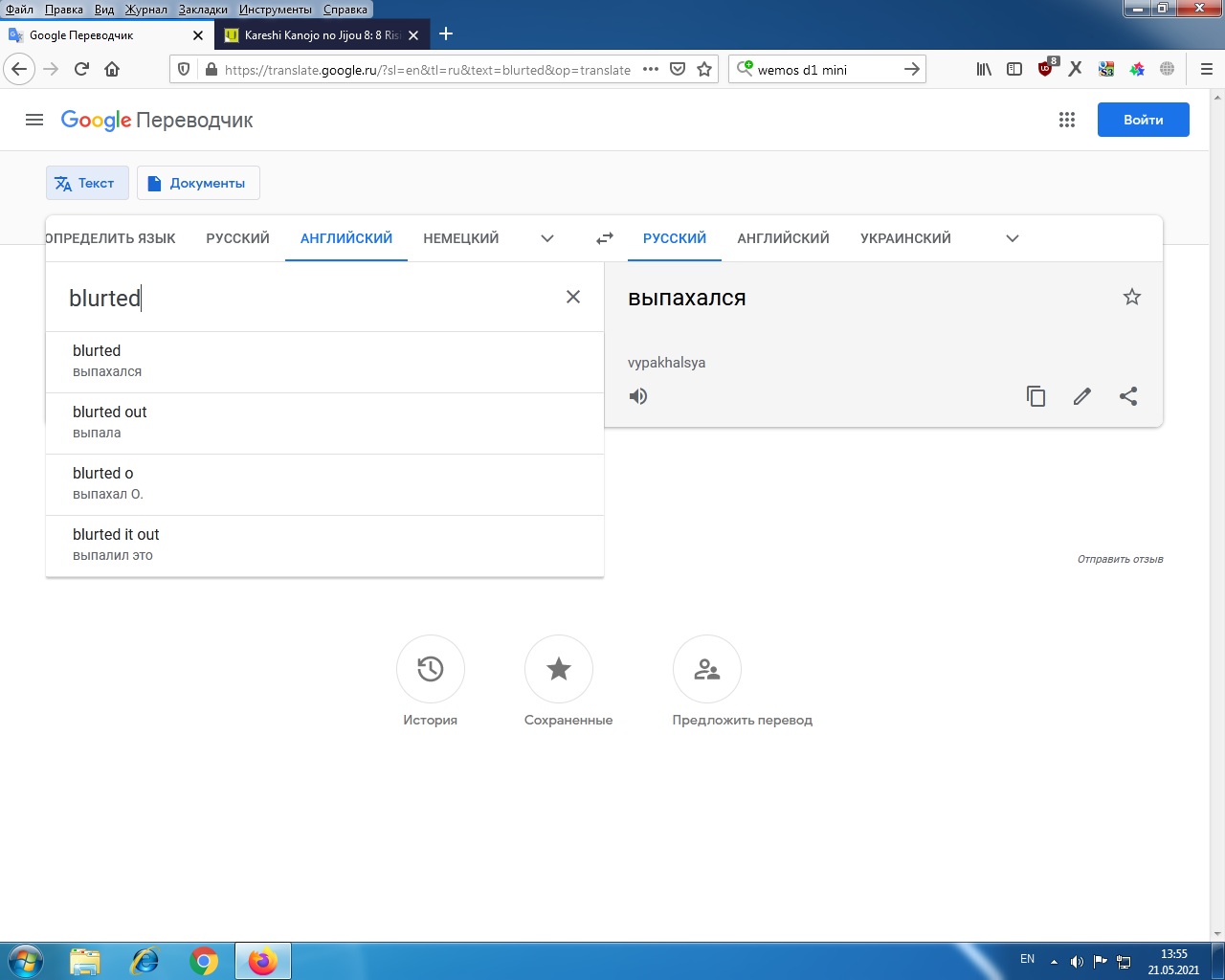Expand more target languages list
The height and width of the screenshot is (980, 1225).
[x=1013, y=238]
